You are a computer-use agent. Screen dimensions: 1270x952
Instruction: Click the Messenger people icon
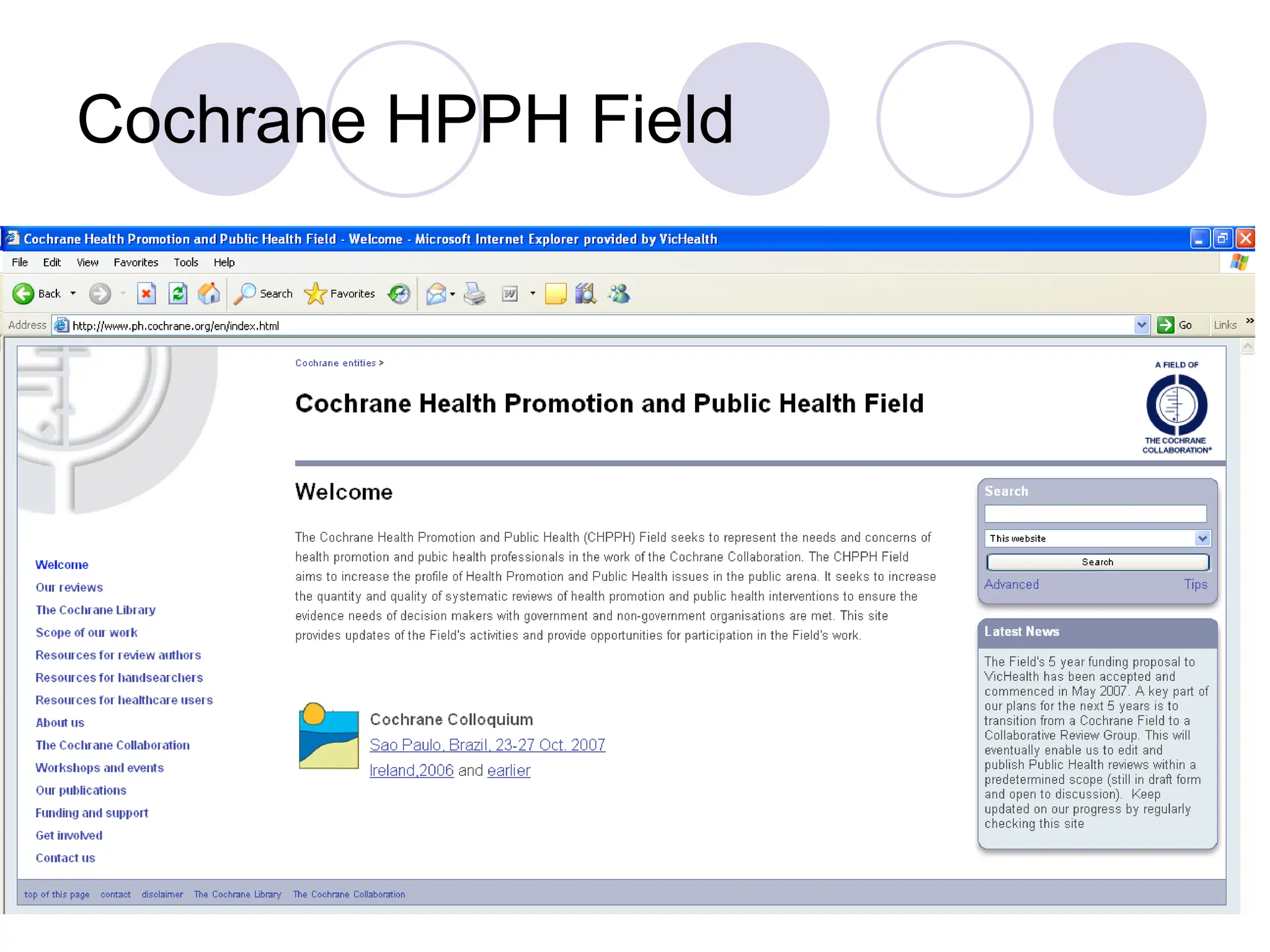pos(619,293)
